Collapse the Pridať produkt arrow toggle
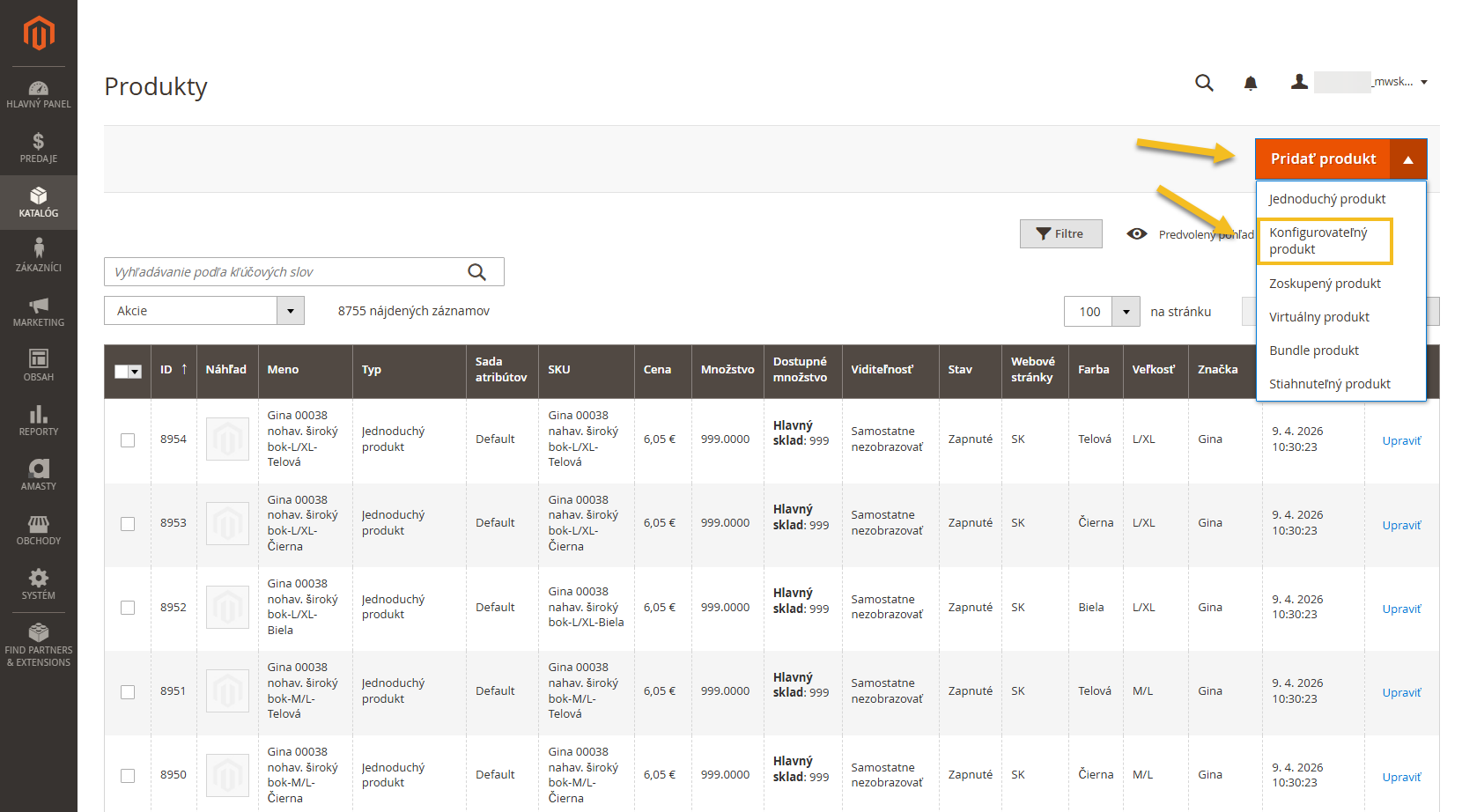Screen dimensions: 1462x812 point(1407,159)
